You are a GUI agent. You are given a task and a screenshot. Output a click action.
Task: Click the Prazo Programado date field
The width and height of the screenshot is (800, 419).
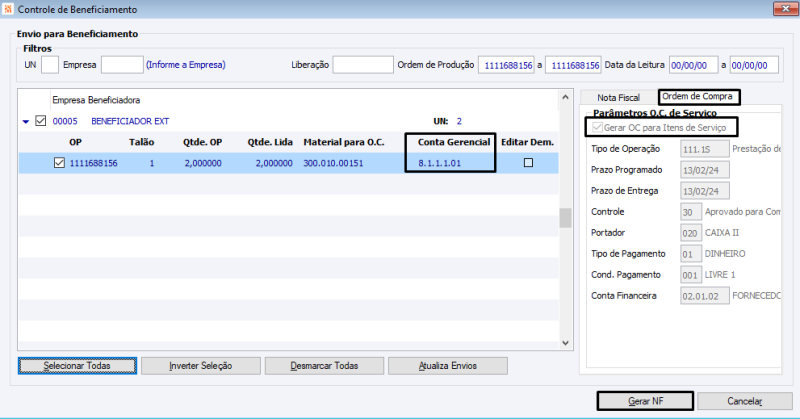click(705, 170)
